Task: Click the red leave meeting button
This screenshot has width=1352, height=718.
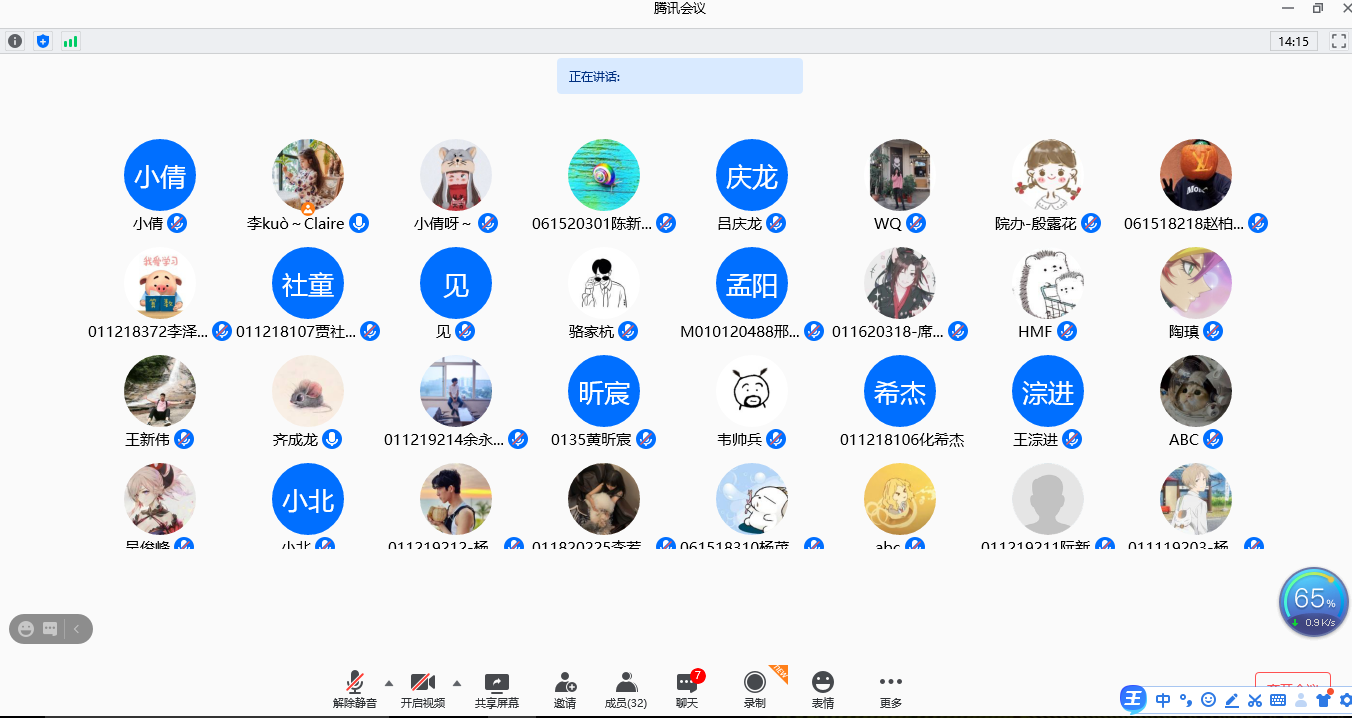Action: [1292, 684]
